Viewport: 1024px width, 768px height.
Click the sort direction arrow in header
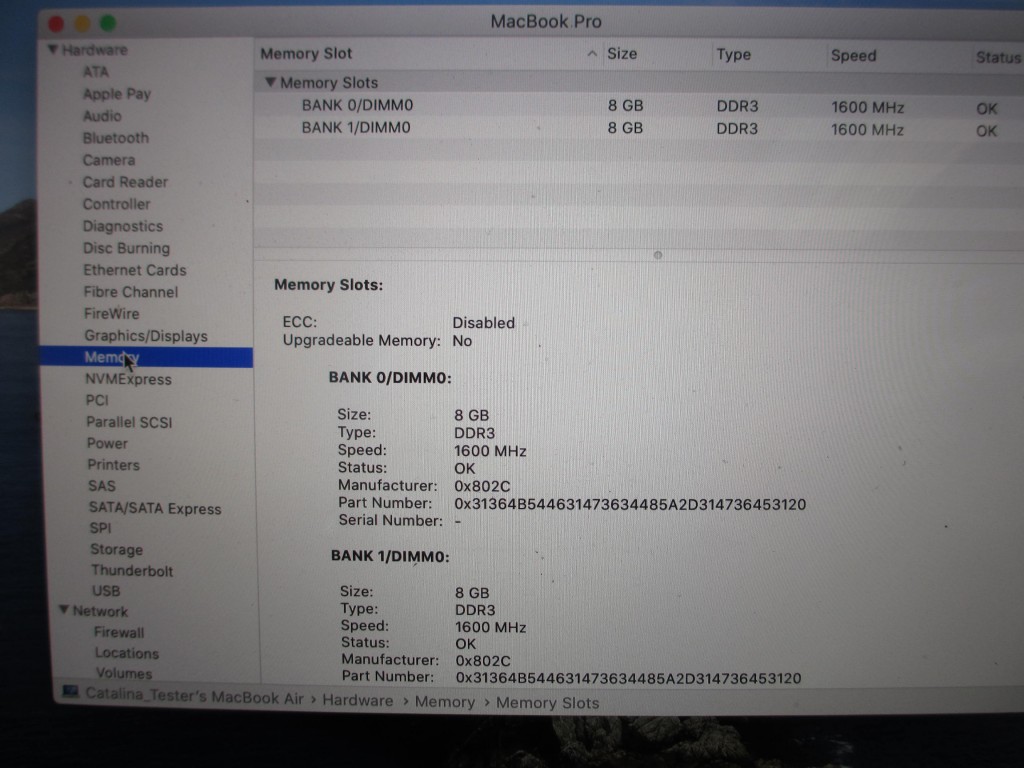click(592, 54)
